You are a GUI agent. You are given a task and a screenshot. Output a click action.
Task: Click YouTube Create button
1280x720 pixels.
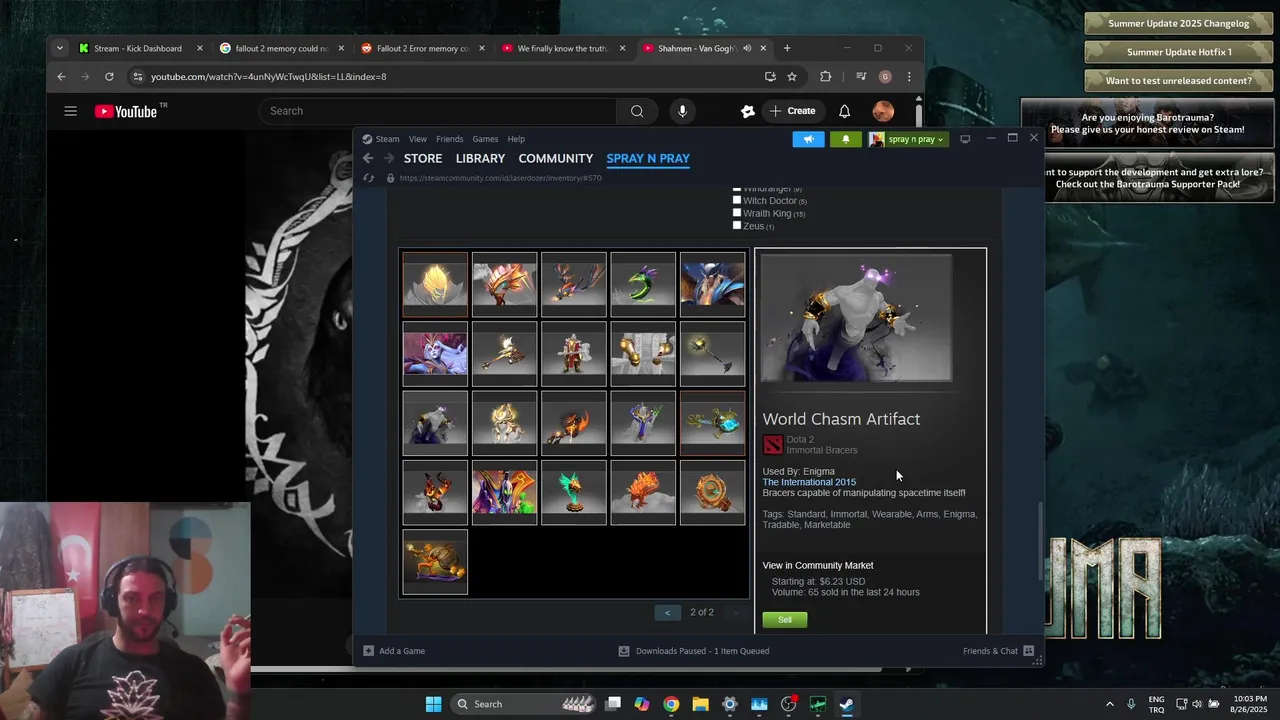coord(791,111)
